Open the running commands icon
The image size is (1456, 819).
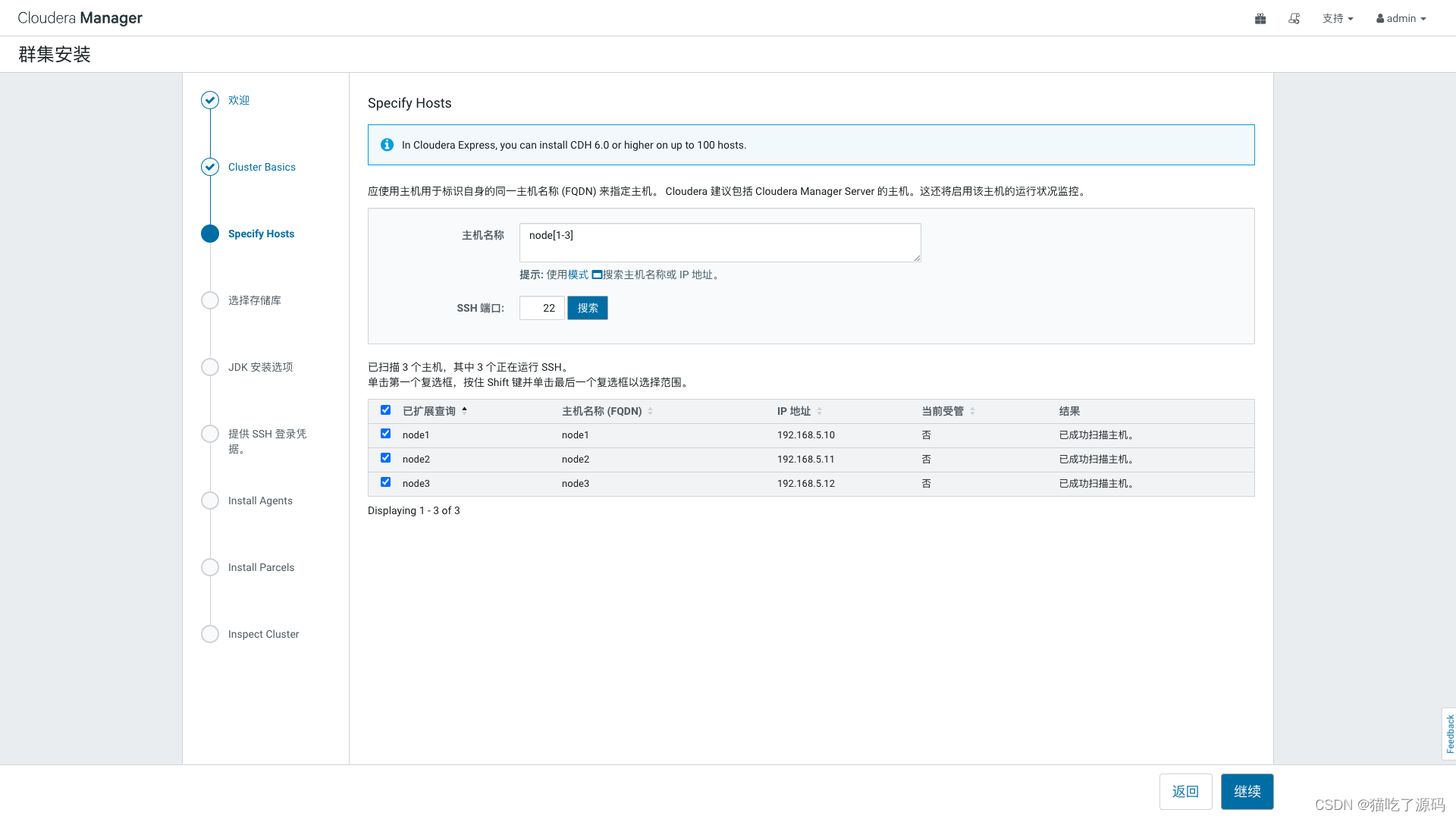[1294, 18]
